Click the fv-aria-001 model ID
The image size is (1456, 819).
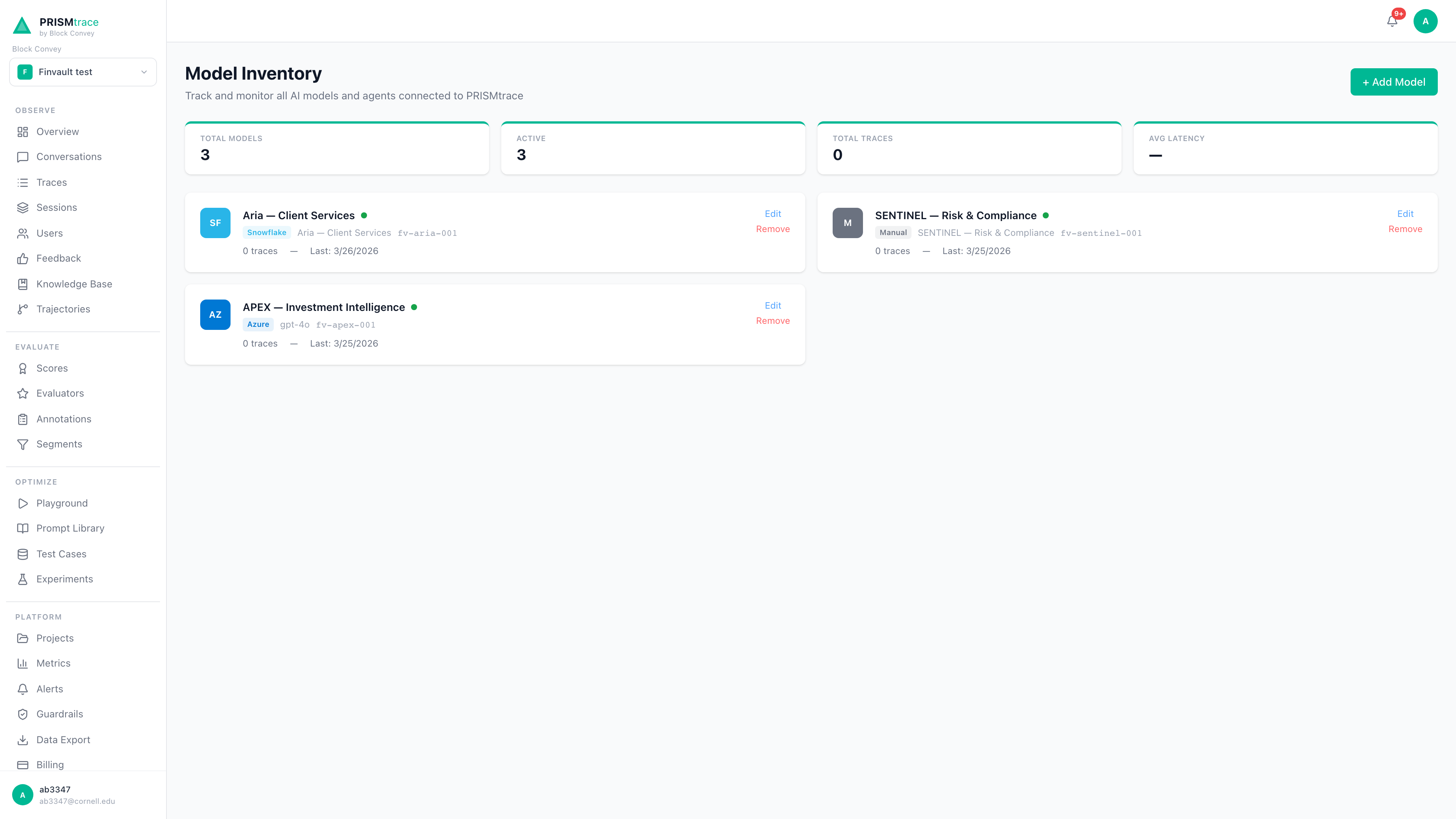coord(427,234)
